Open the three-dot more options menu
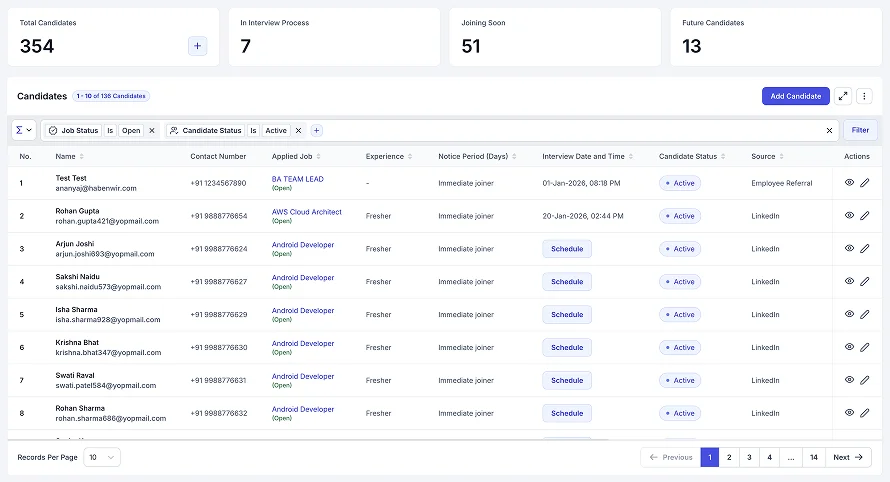This screenshot has height=482, width=890. click(x=864, y=96)
